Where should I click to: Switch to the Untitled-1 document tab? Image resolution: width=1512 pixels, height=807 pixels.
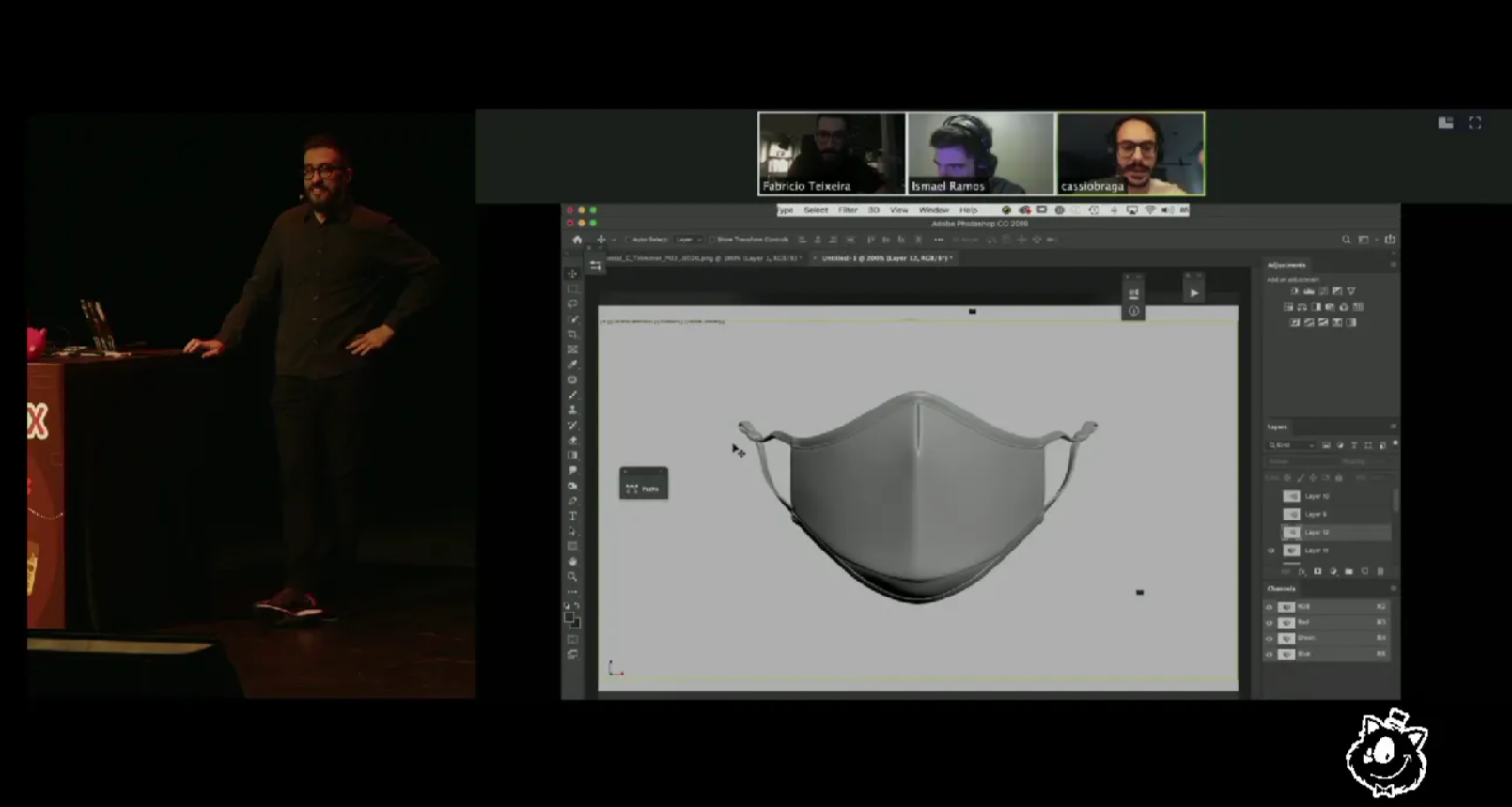[x=885, y=258]
